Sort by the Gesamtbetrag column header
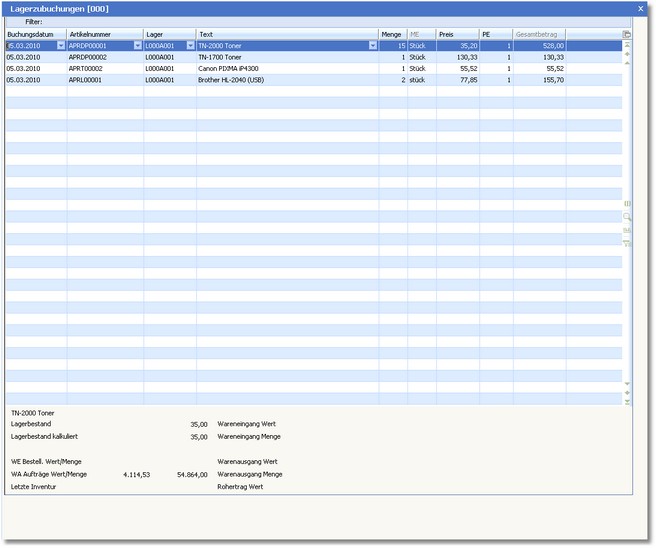 (539, 34)
